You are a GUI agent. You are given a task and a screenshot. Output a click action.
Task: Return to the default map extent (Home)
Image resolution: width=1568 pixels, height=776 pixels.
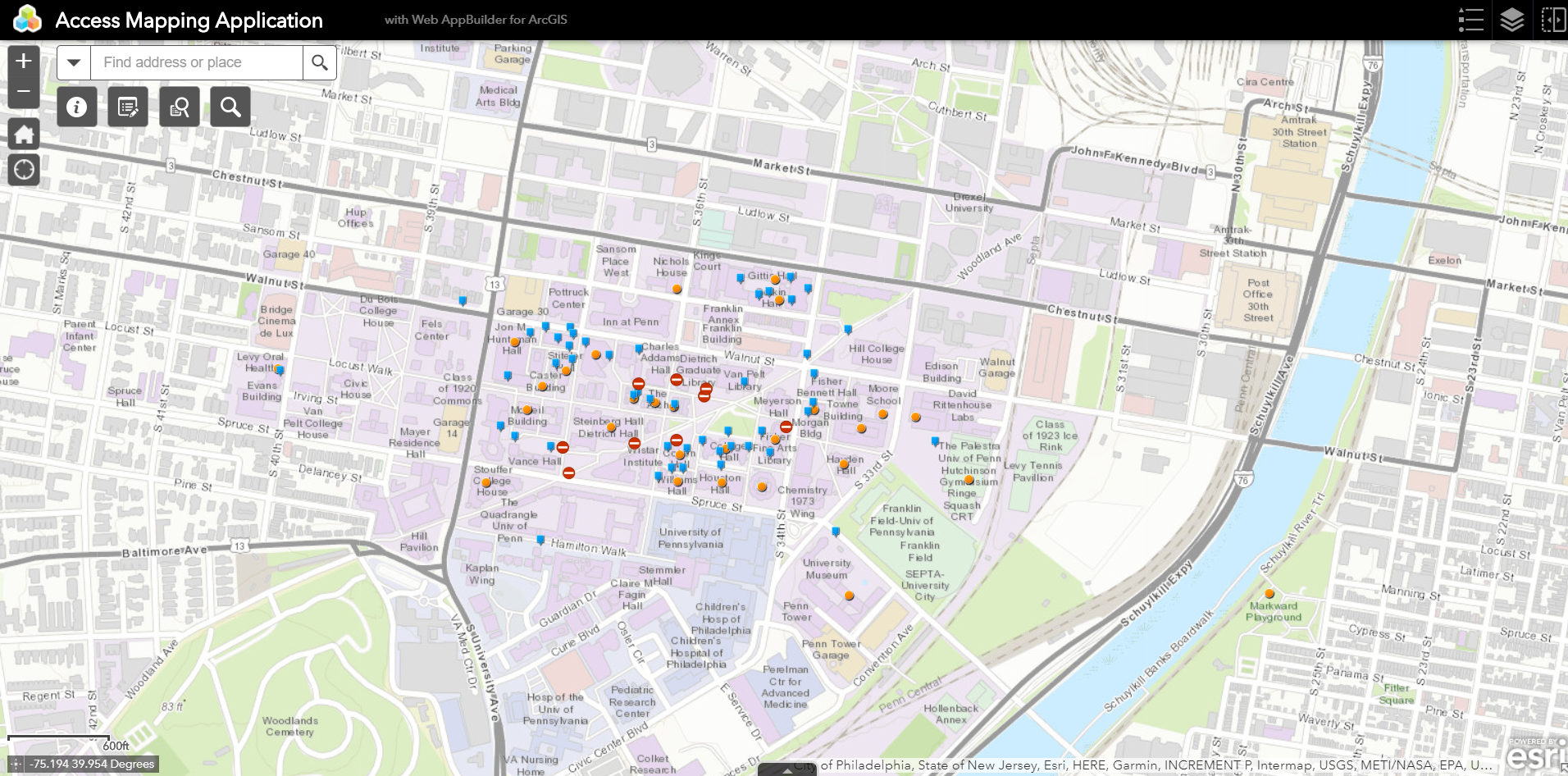pyautogui.click(x=24, y=134)
